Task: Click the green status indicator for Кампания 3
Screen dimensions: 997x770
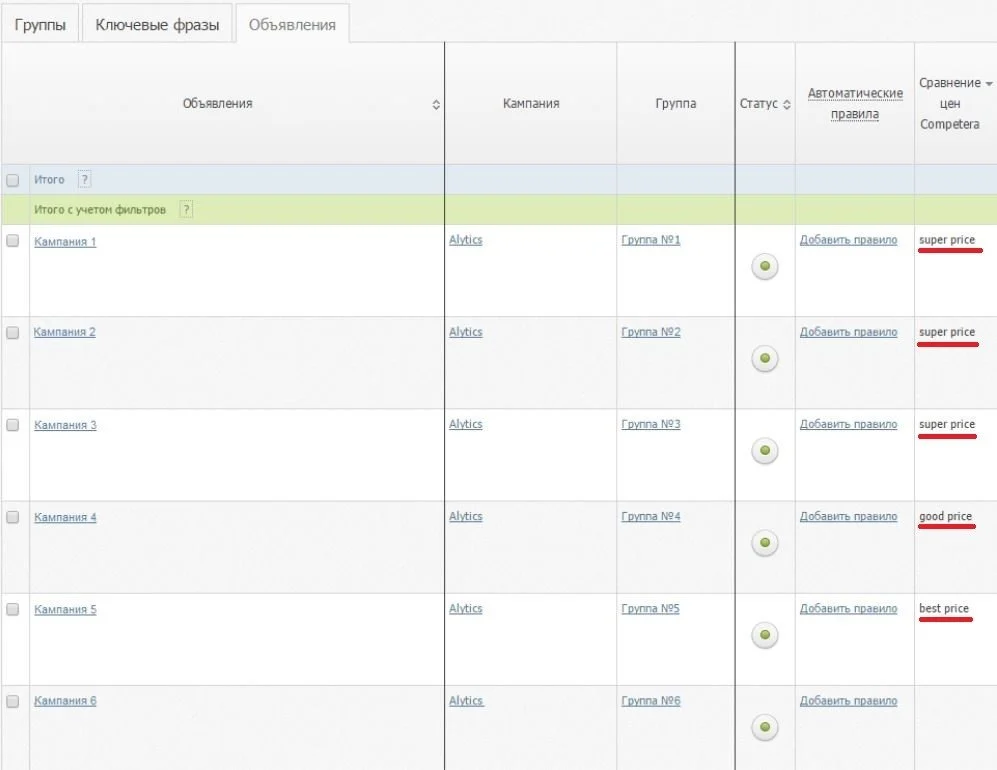Action: [x=765, y=450]
